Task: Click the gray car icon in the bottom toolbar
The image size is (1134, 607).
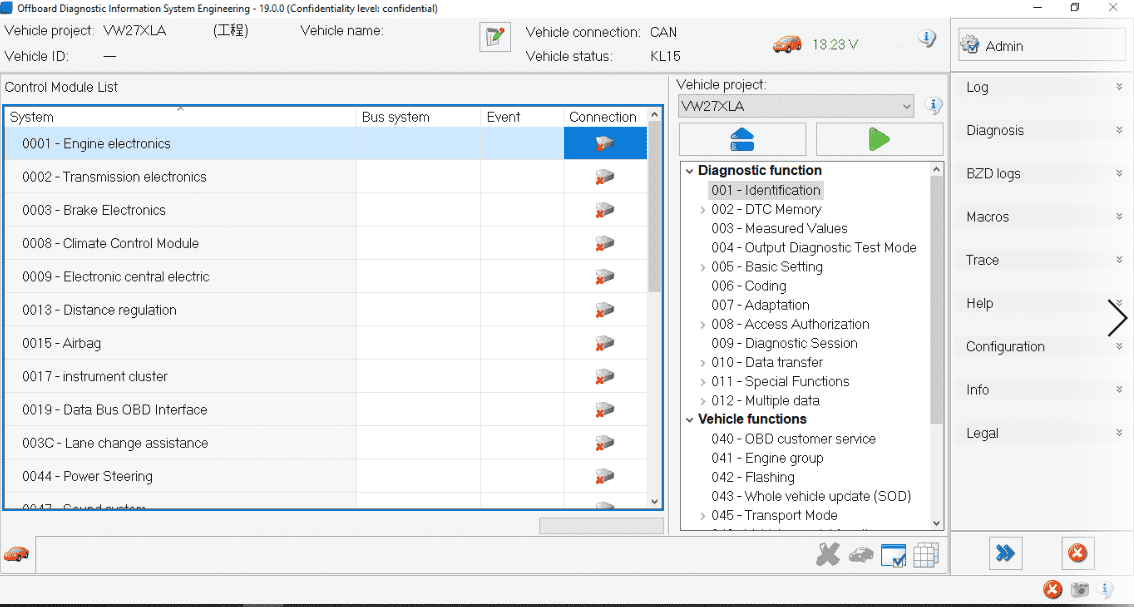Action: [861, 554]
